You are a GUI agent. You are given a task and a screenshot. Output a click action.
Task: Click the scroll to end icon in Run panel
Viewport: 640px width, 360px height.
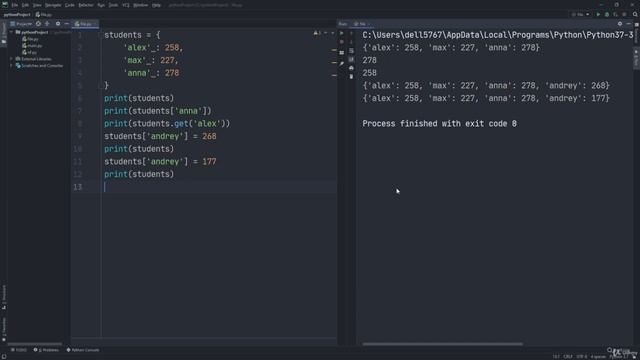tap(351, 60)
